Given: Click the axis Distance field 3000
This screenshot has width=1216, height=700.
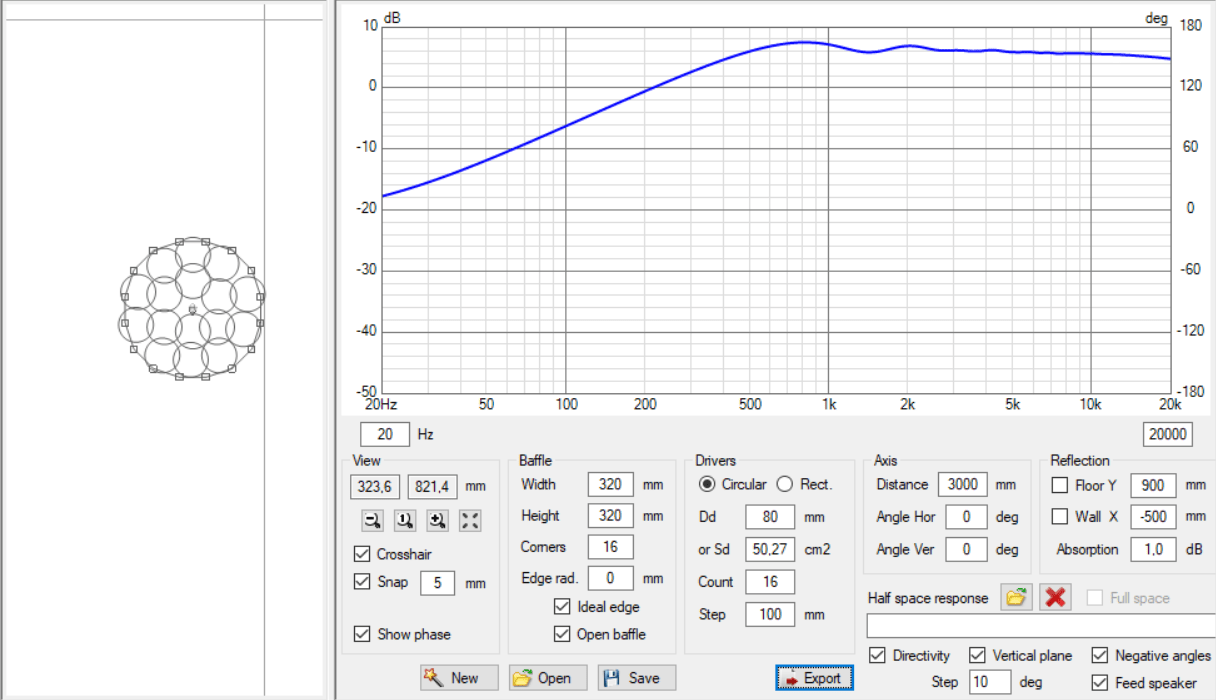Looking at the screenshot, I should click(x=964, y=484).
